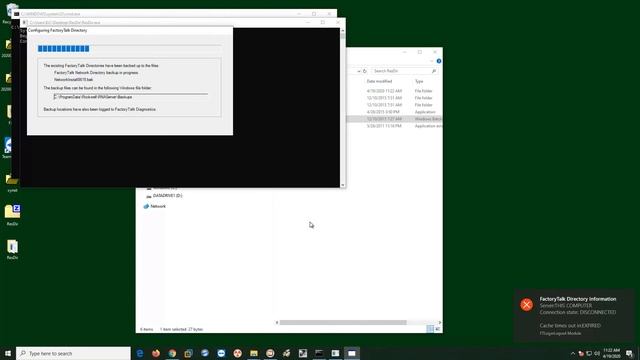Open Explorer help via blue question icon
The height and width of the screenshot is (360, 640).
(439, 61)
